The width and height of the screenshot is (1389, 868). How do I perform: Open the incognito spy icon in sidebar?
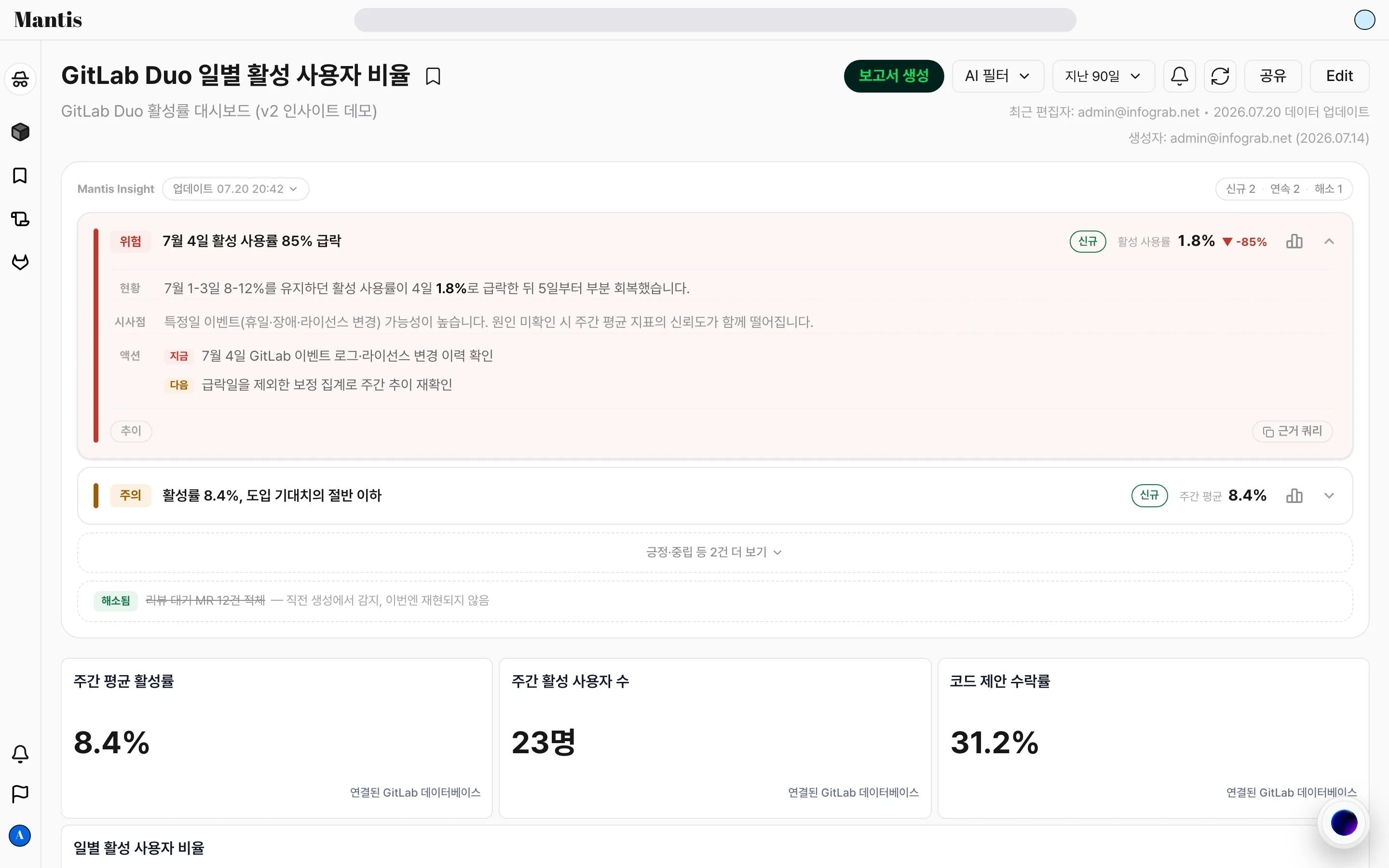[x=20, y=79]
